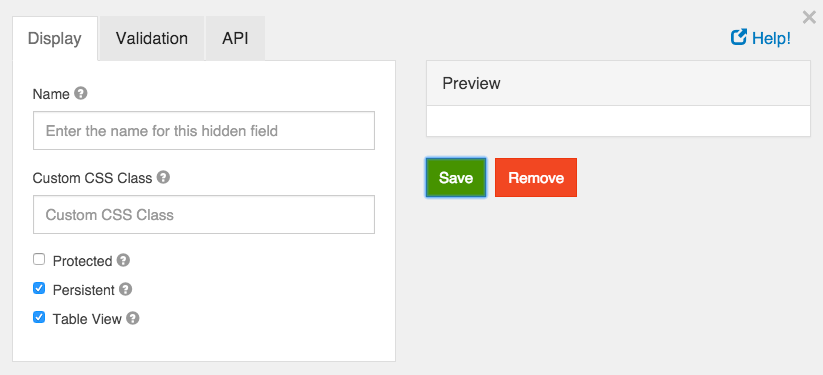The height and width of the screenshot is (375, 823).
Task: Click the external-link icon beside Help!
Action: click(739, 37)
